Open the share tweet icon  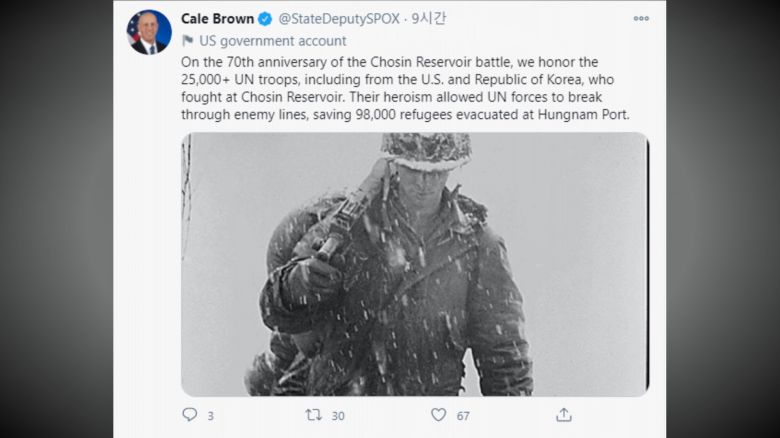click(x=564, y=414)
